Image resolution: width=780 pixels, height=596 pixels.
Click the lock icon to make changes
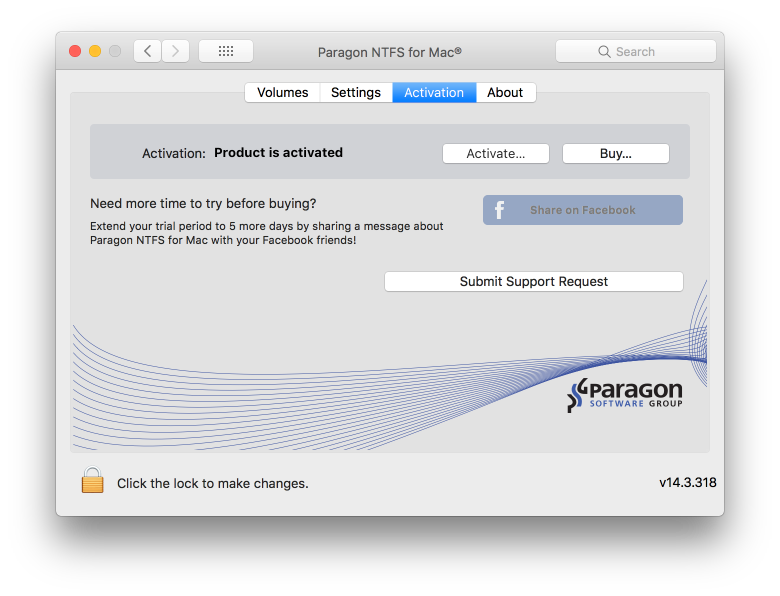click(93, 480)
